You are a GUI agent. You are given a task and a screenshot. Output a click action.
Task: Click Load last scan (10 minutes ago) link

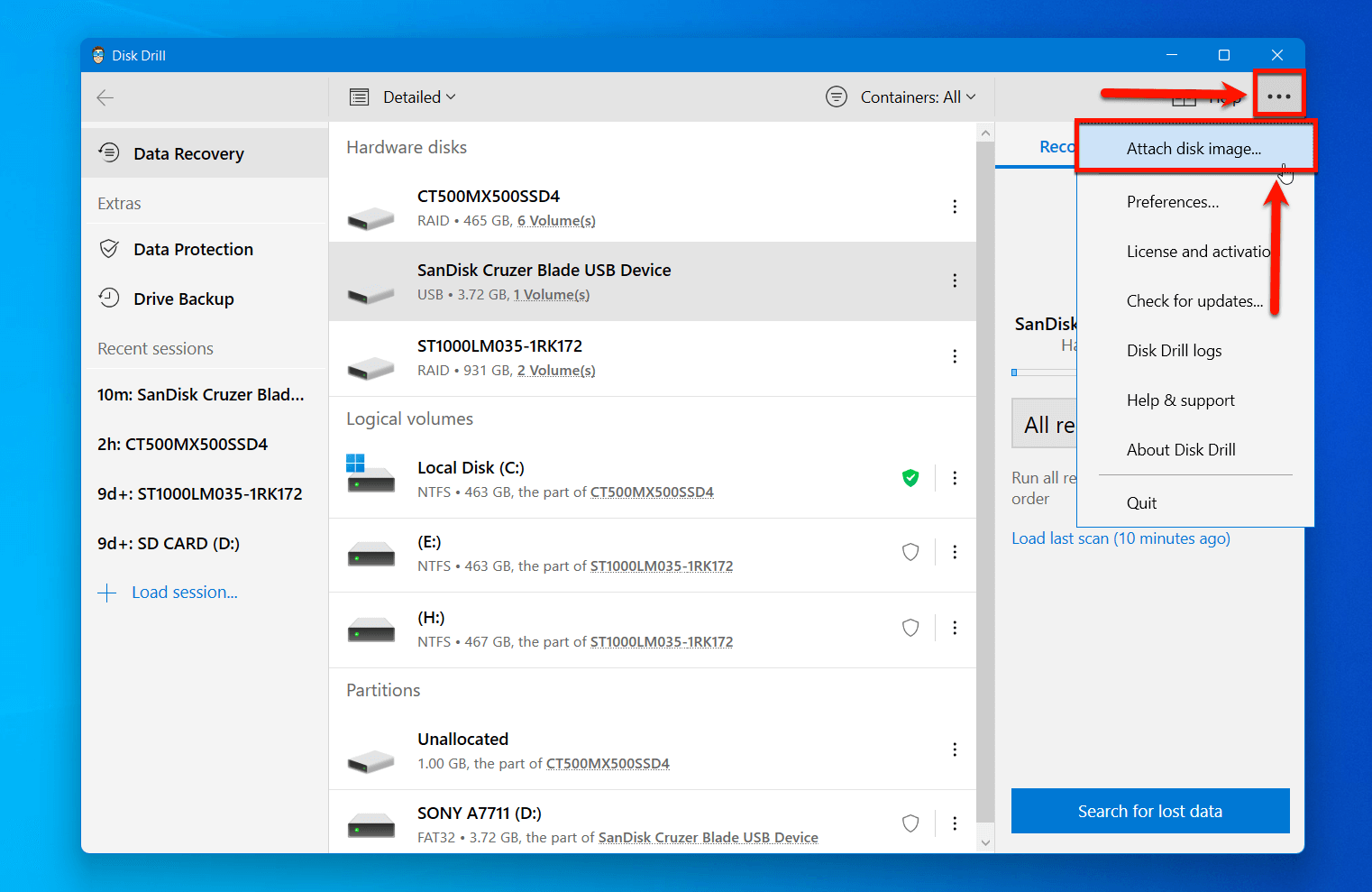point(1120,538)
